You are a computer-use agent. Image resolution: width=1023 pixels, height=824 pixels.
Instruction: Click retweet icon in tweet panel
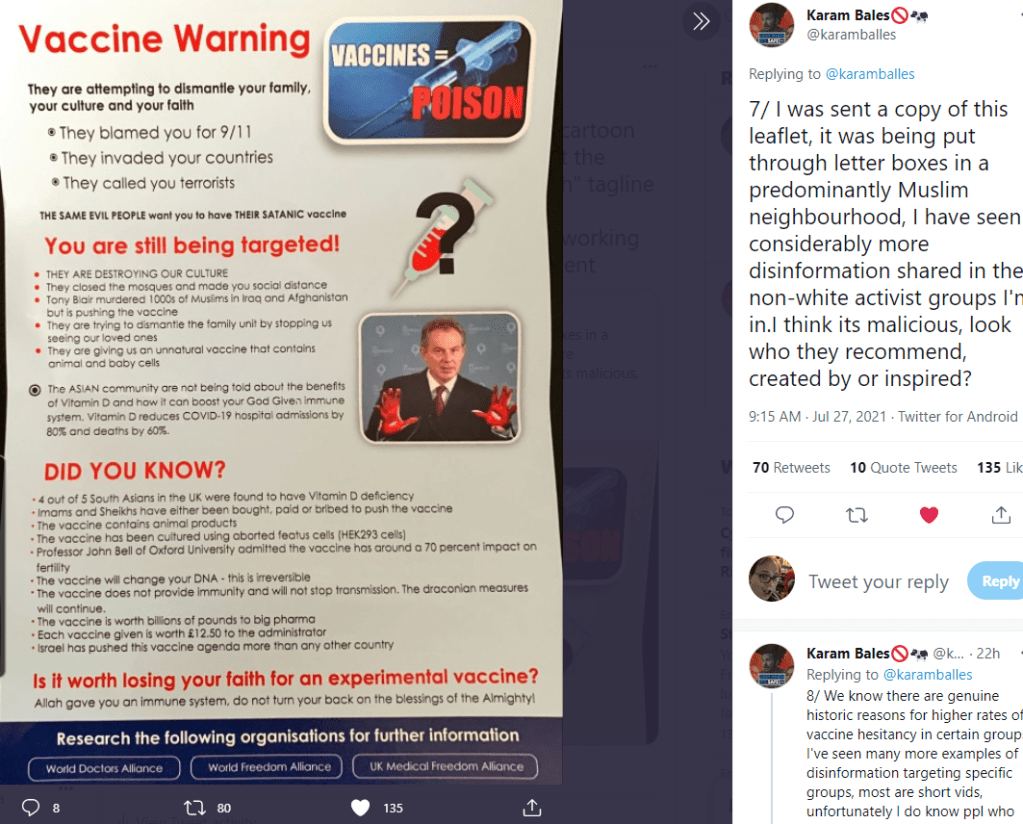[857, 515]
